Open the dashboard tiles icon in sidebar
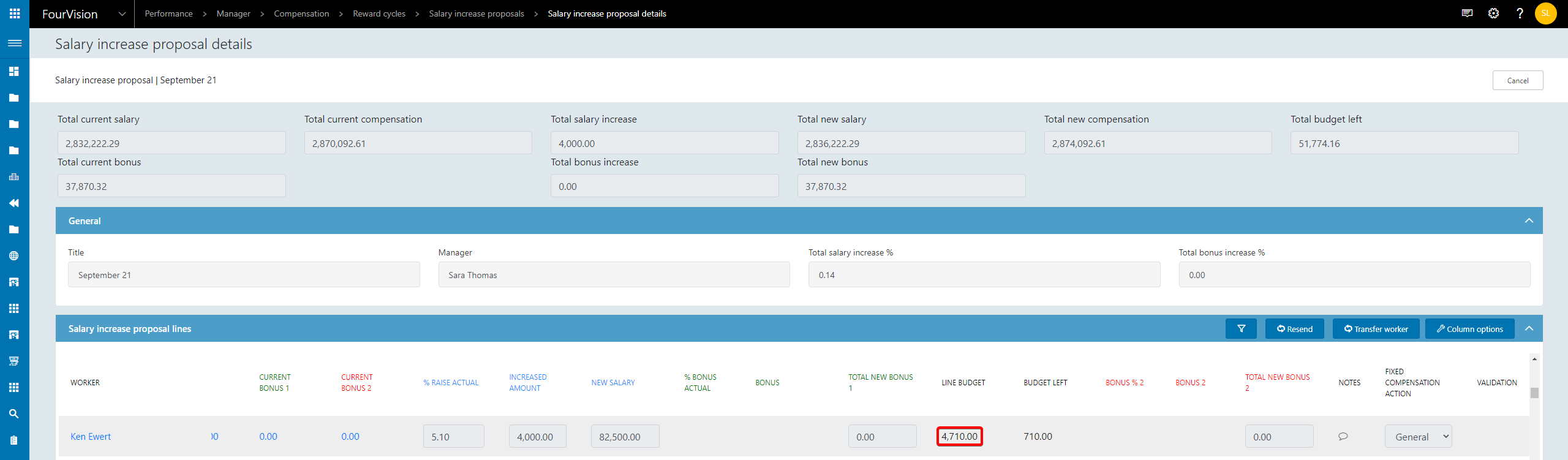Viewport: 1568px width, 460px height. [14, 71]
